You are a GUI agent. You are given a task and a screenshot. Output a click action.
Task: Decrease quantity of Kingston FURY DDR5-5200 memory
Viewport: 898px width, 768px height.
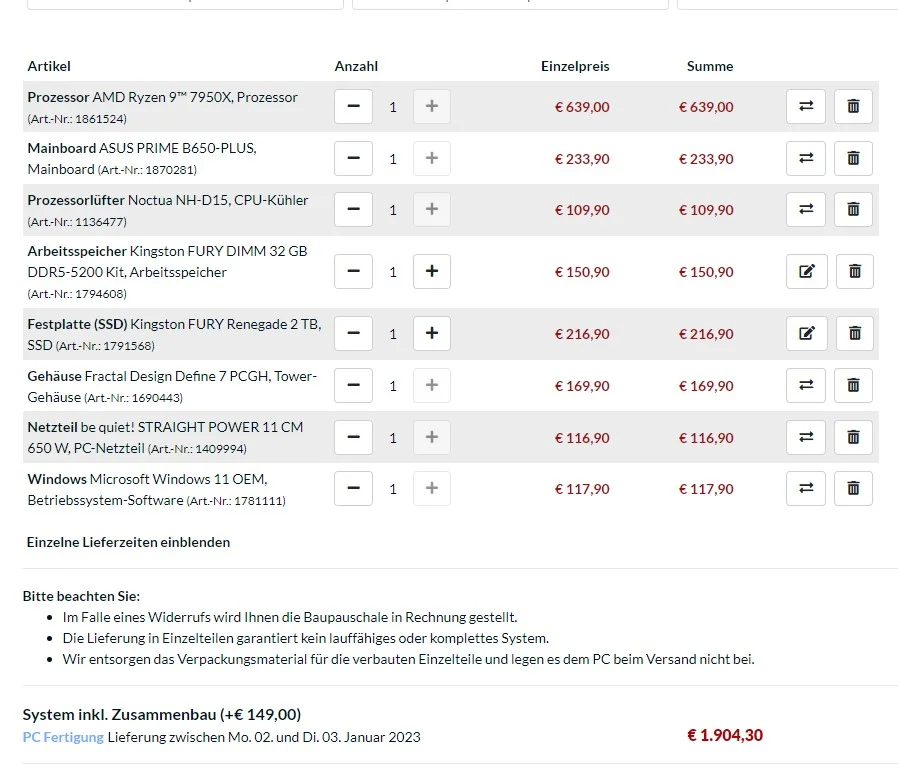point(353,271)
